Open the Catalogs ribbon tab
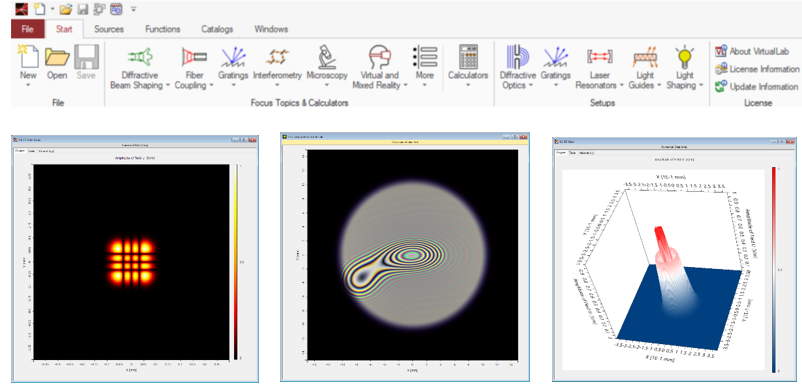This screenshot has height=385, width=802. (217, 29)
